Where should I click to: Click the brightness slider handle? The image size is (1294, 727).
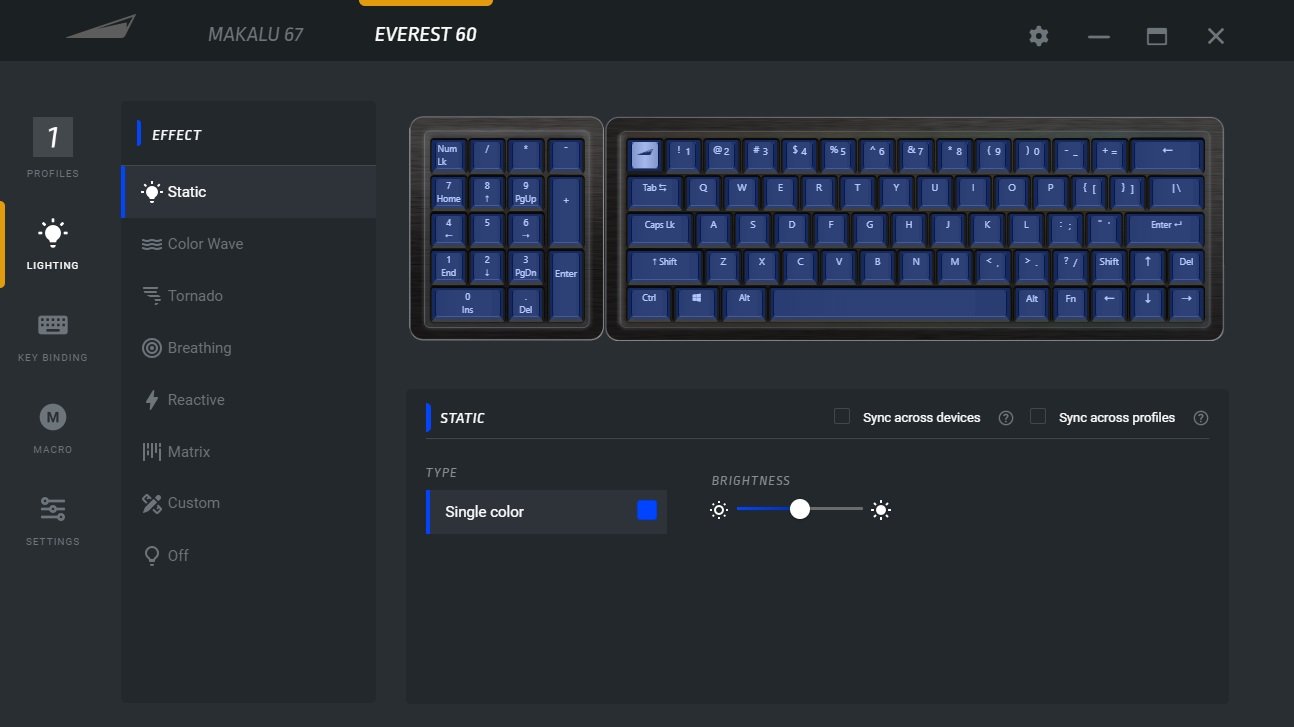pos(800,510)
